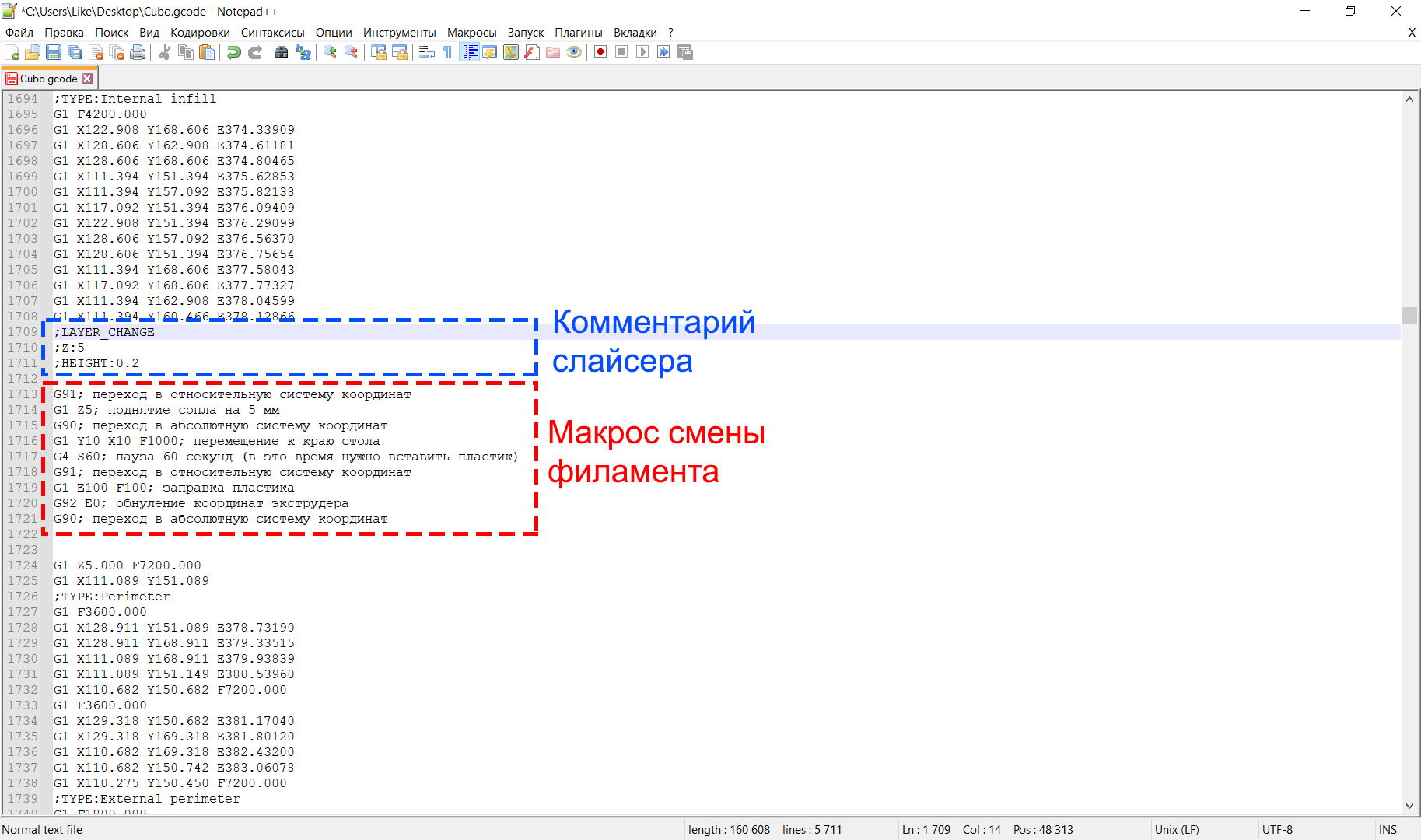
Task: Click the ;TYPE:External perimeter line
Action: (146, 799)
